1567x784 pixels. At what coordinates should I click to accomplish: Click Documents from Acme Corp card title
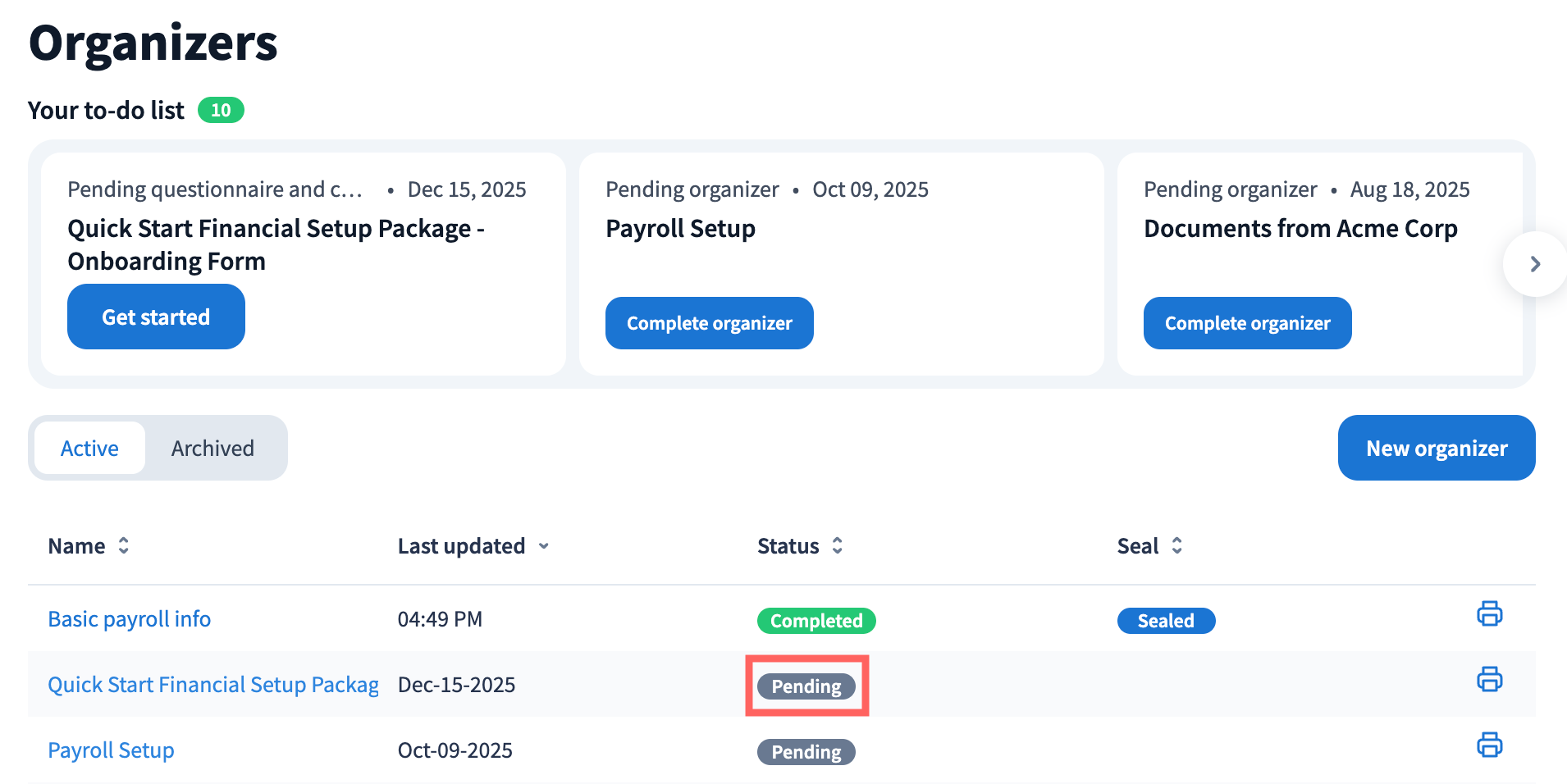click(x=1300, y=229)
